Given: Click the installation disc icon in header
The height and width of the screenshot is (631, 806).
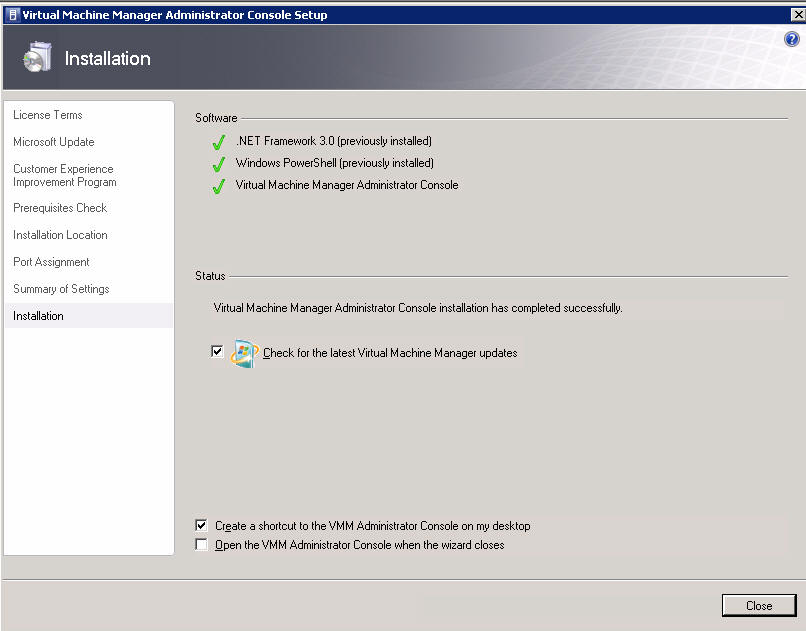Looking at the screenshot, I should (38, 57).
